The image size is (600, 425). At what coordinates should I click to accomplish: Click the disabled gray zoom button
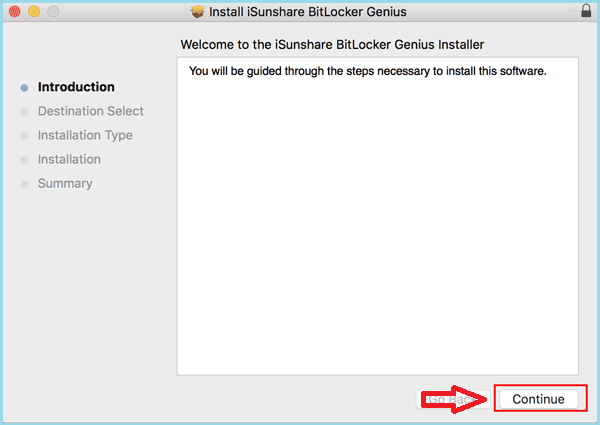(53, 11)
